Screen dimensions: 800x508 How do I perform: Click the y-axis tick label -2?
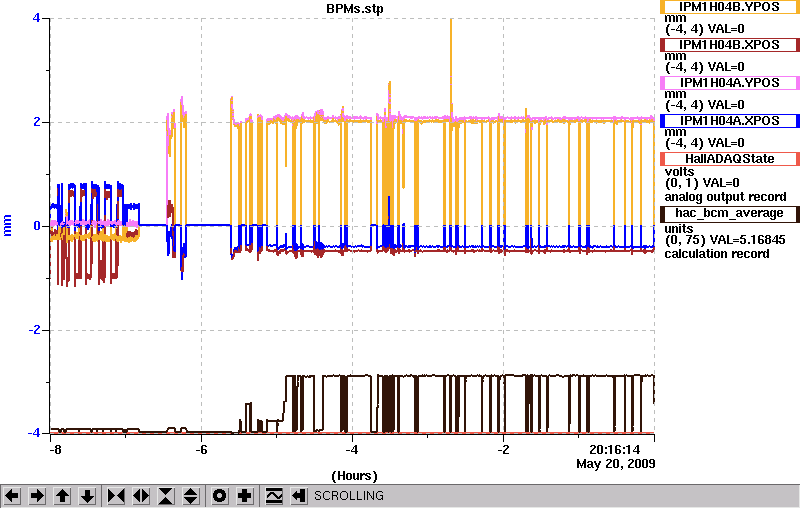click(x=34, y=330)
